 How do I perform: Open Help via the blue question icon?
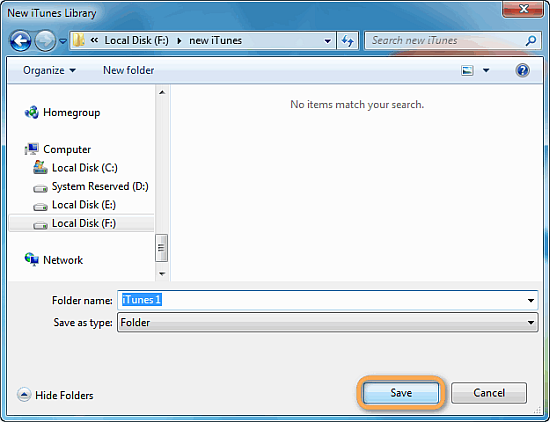coord(522,71)
